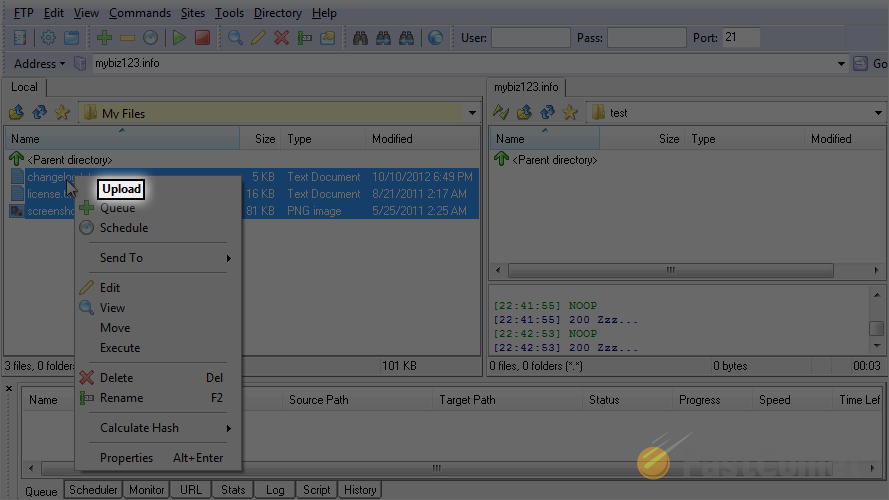Click local pane Refresh icon
This screenshot has height=500, width=889.
39,112
